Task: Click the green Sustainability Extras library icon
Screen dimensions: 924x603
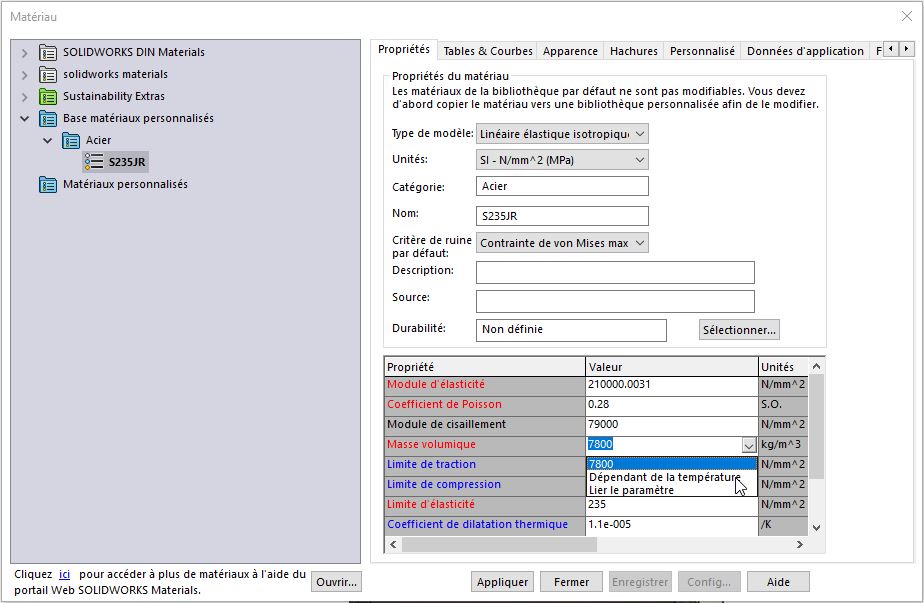Action: pos(48,97)
